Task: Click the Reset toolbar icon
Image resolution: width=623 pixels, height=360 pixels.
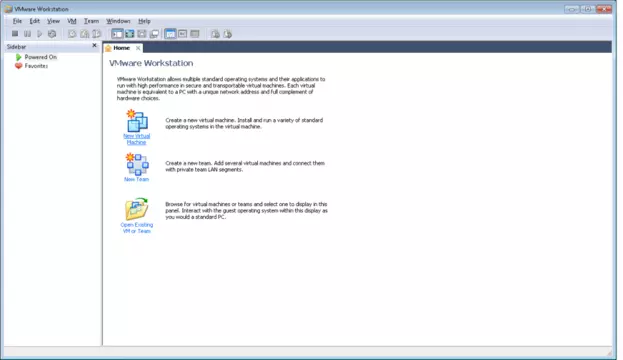Action: point(52,34)
